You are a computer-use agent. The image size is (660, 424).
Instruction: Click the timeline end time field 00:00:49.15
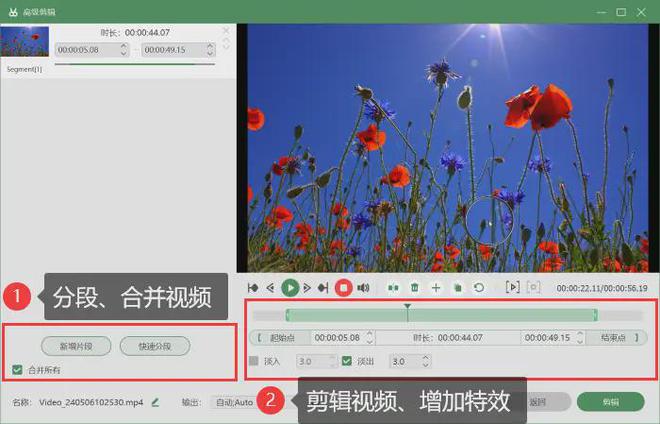point(548,338)
